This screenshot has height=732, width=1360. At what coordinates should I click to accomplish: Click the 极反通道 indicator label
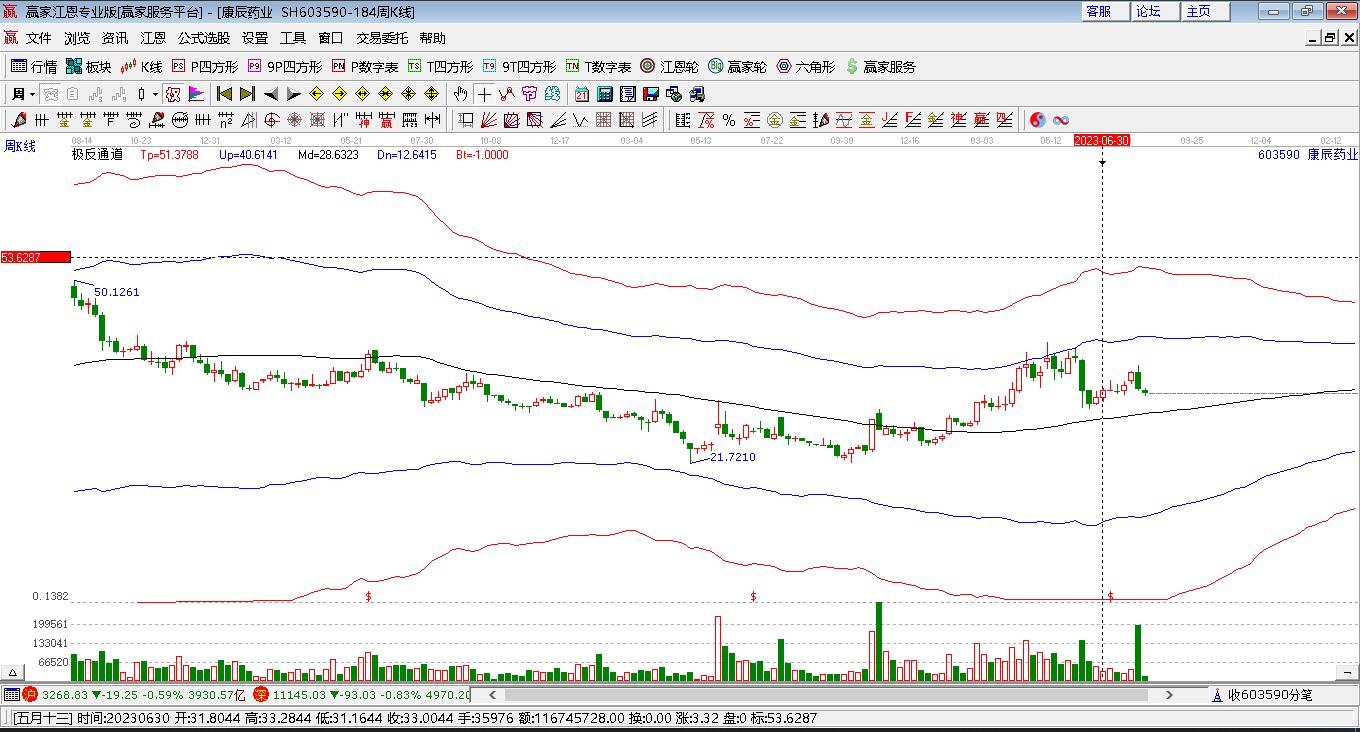[x=97, y=155]
